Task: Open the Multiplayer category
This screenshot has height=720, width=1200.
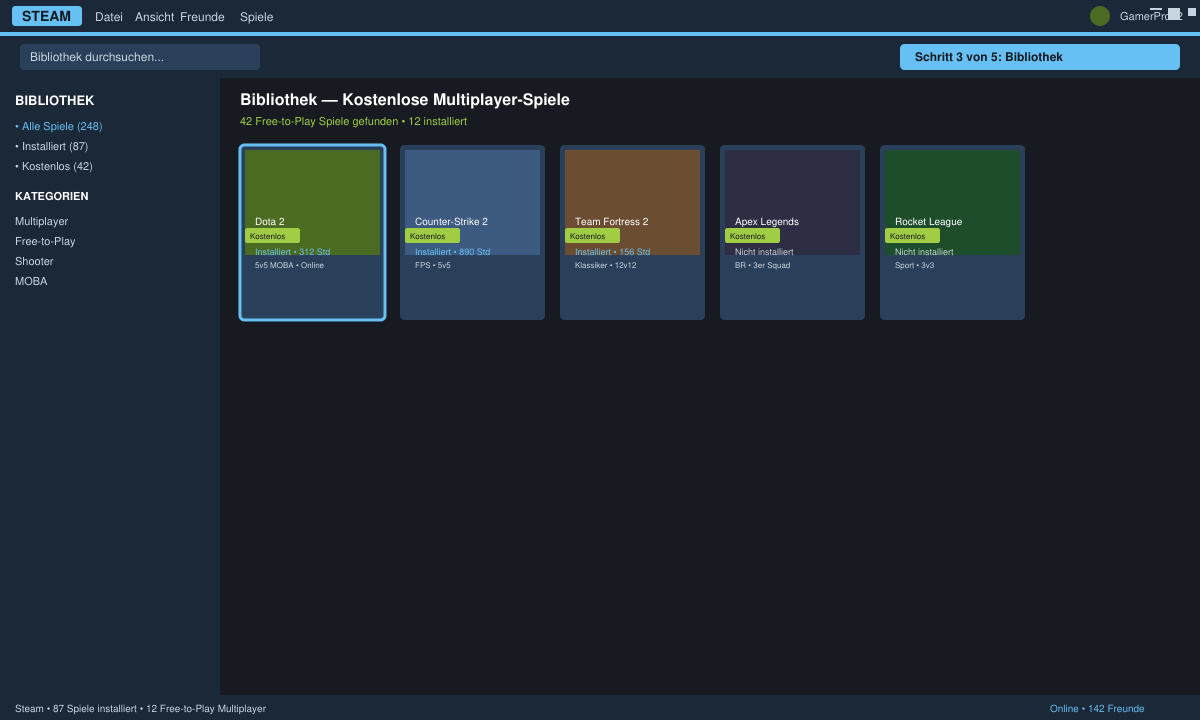Action: click(x=42, y=221)
